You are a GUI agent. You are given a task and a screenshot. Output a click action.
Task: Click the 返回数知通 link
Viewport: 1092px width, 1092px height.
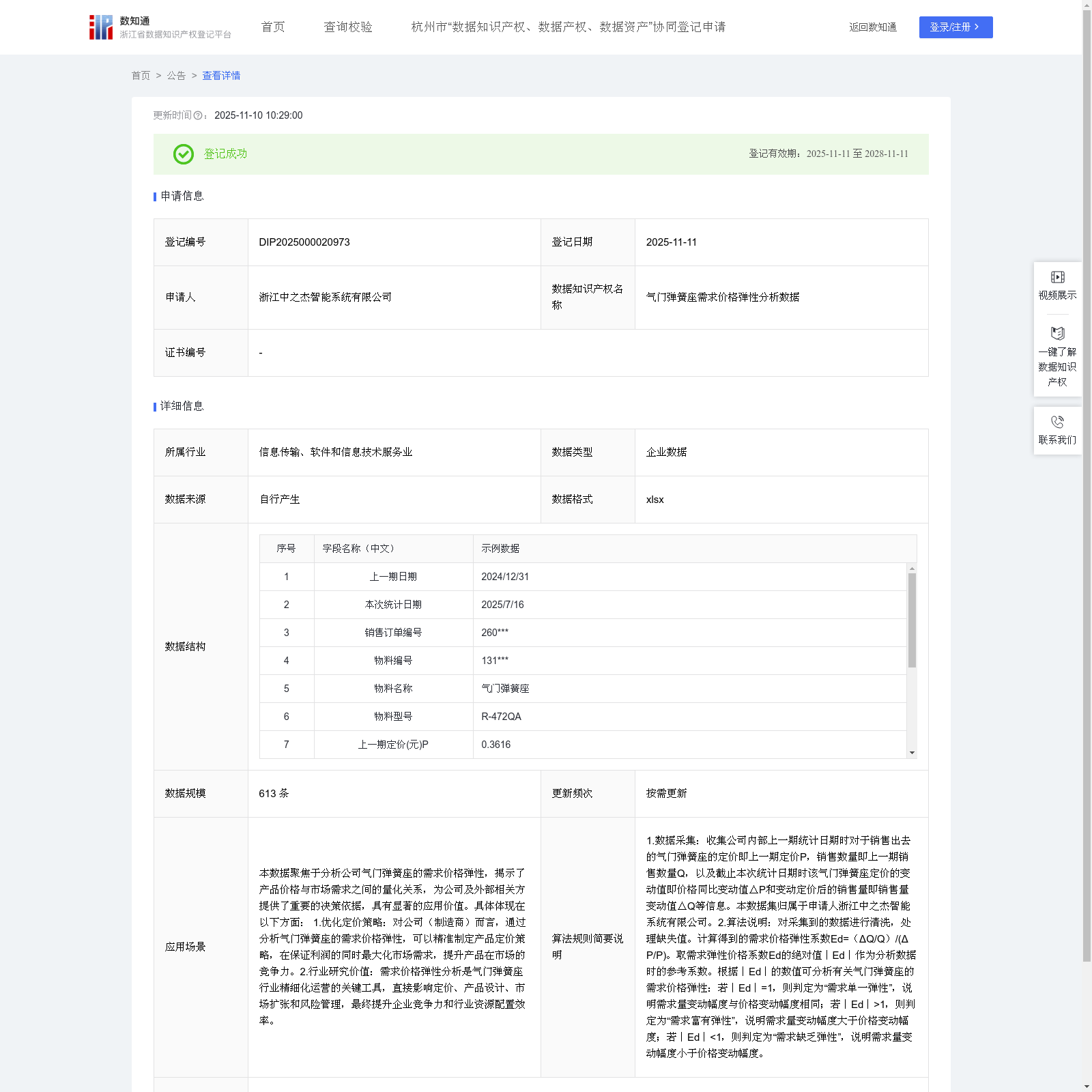click(872, 27)
